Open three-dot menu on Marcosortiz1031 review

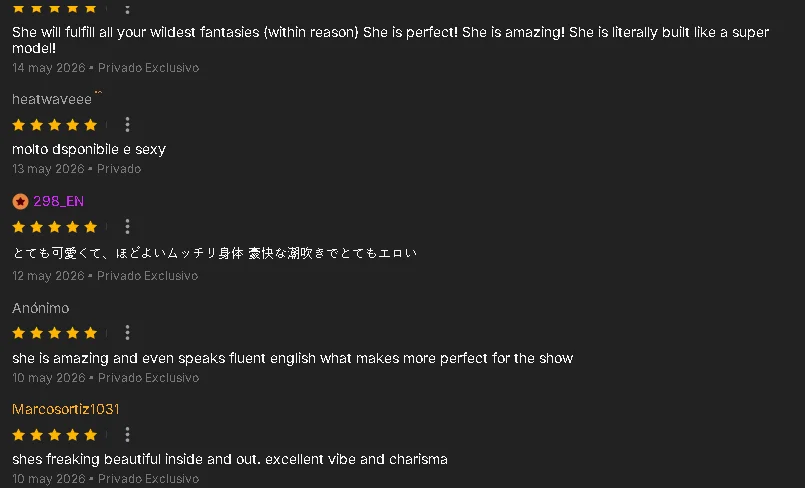click(127, 435)
